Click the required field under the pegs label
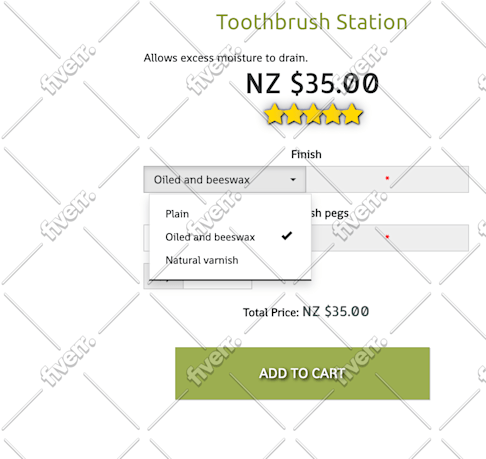Image resolution: width=486 pixels, height=459 pixels. (390, 238)
